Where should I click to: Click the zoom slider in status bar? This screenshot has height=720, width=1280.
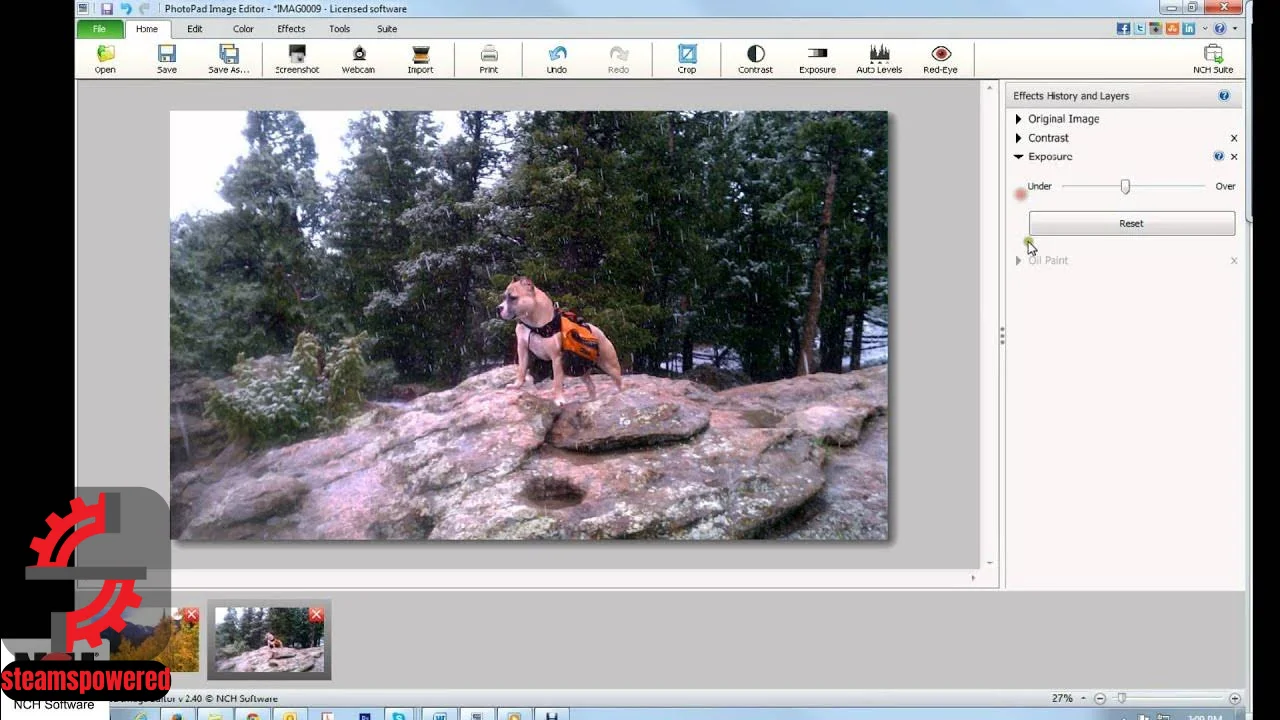pyautogui.click(x=1122, y=698)
